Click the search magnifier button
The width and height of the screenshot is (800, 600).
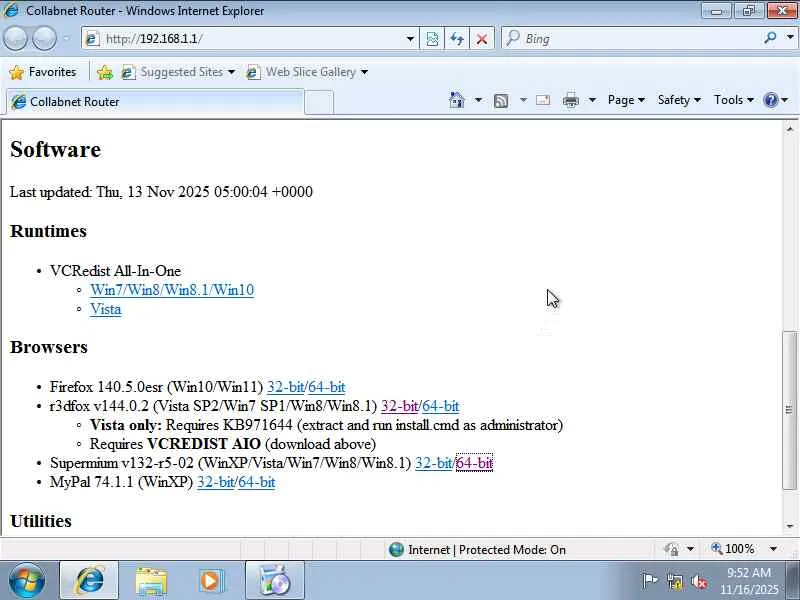[770, 38]
